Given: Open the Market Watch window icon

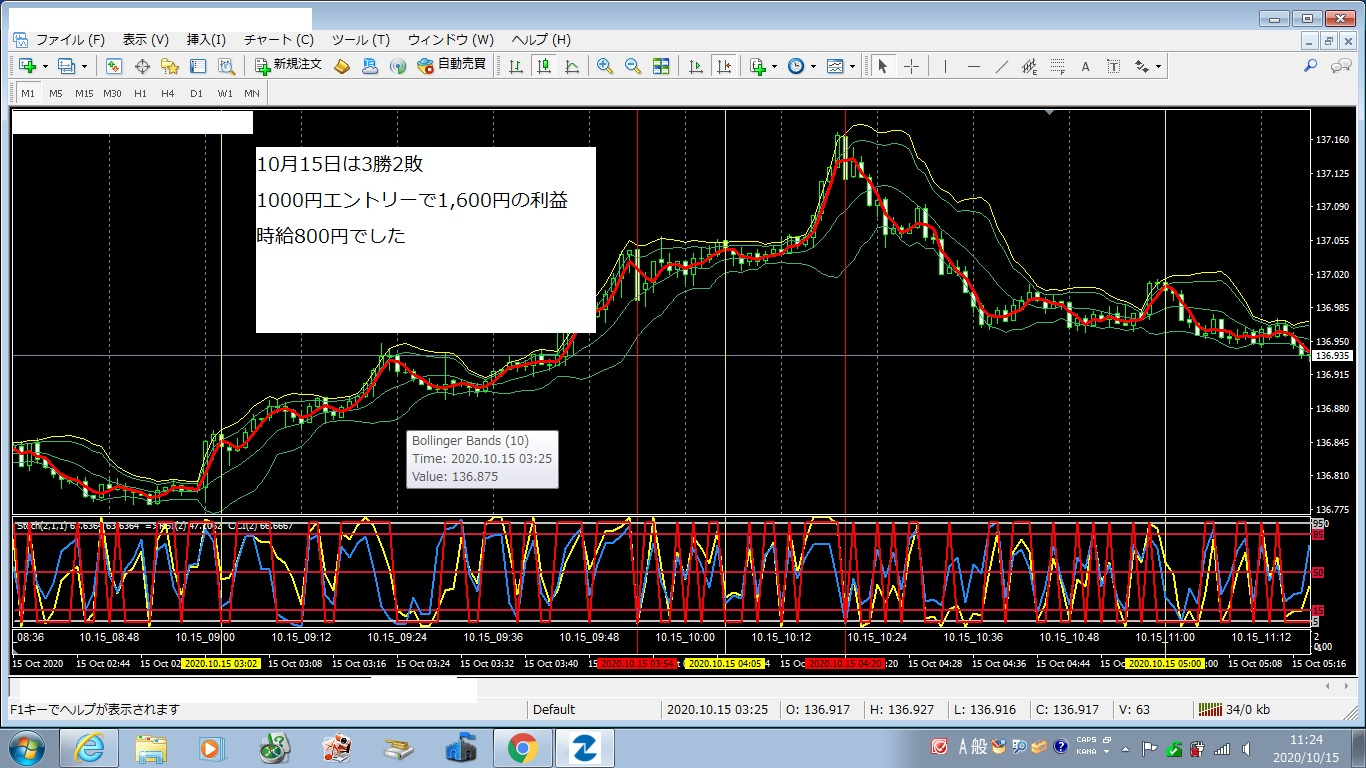Looking at the screenshot, I should (114, 66).
